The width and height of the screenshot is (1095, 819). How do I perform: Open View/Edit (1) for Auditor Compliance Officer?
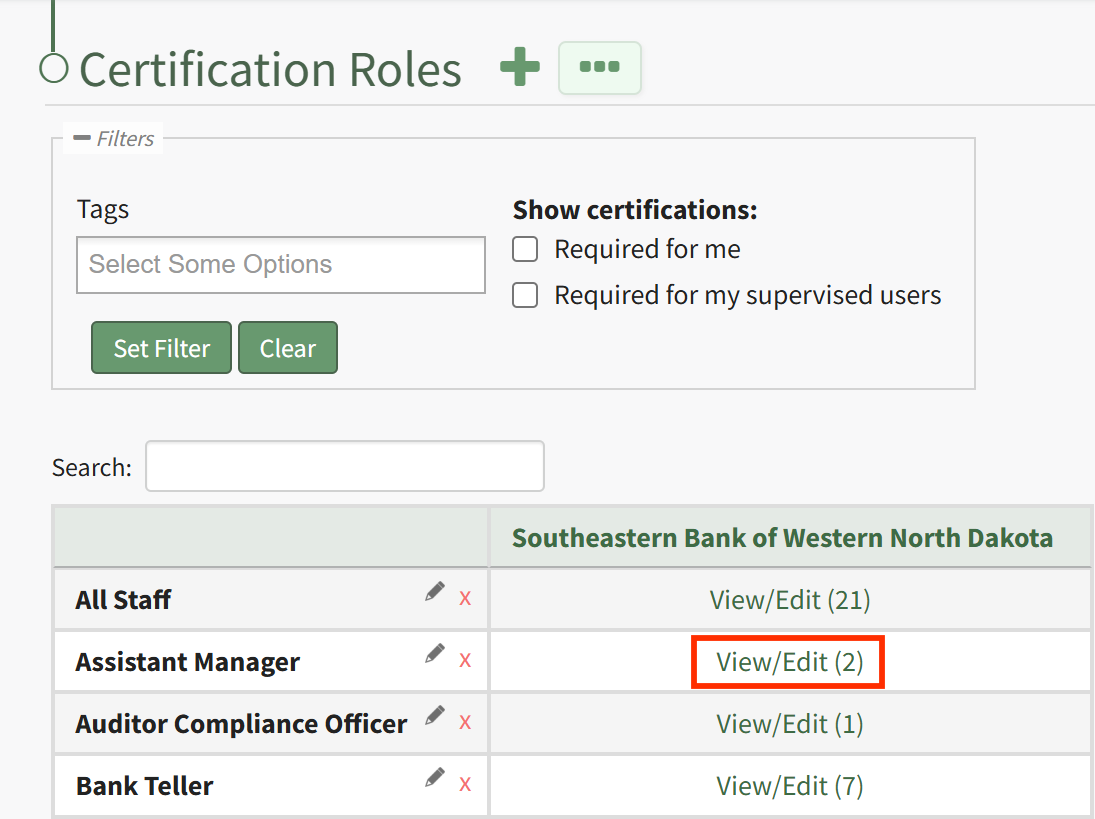click(x=790, y=724)
